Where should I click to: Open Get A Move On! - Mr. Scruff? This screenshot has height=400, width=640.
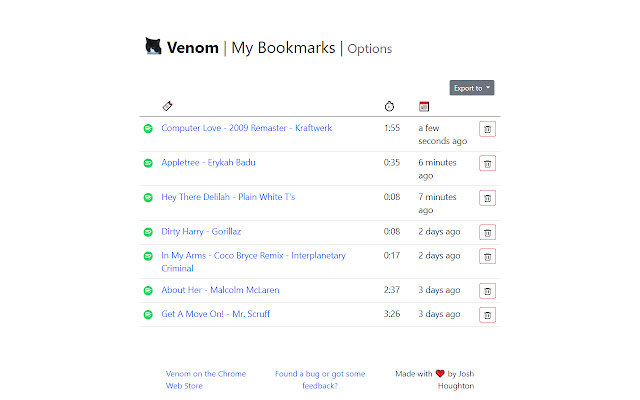(x=215, y=314)
